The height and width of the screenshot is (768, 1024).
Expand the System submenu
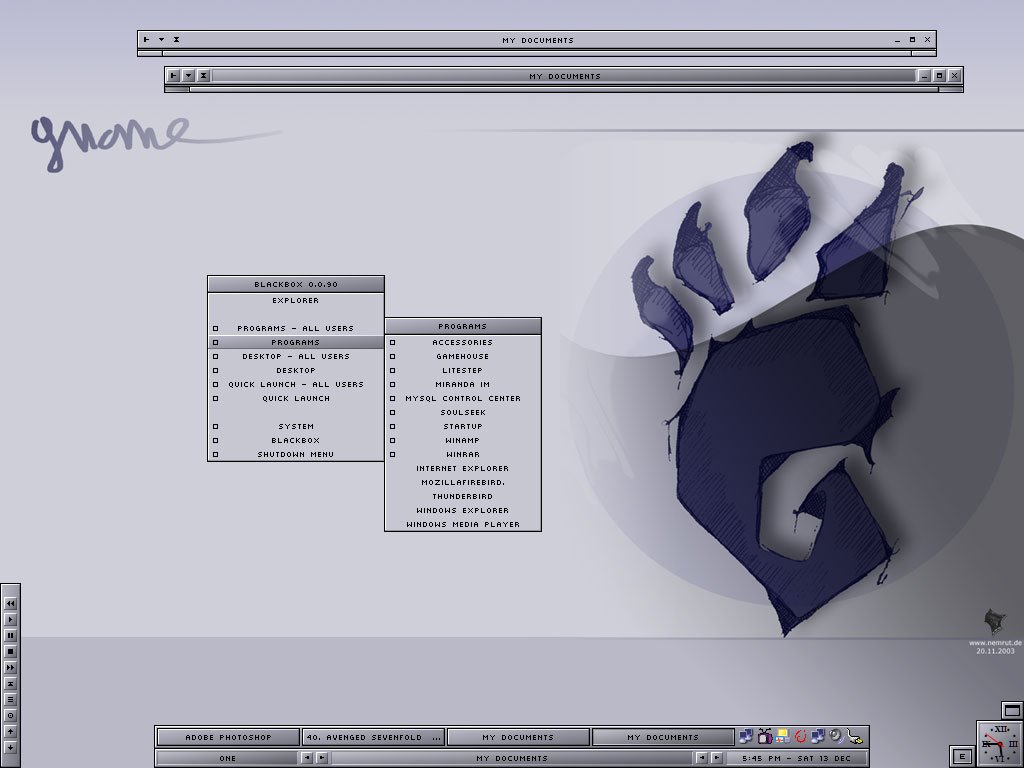click(x=296, y=426)
